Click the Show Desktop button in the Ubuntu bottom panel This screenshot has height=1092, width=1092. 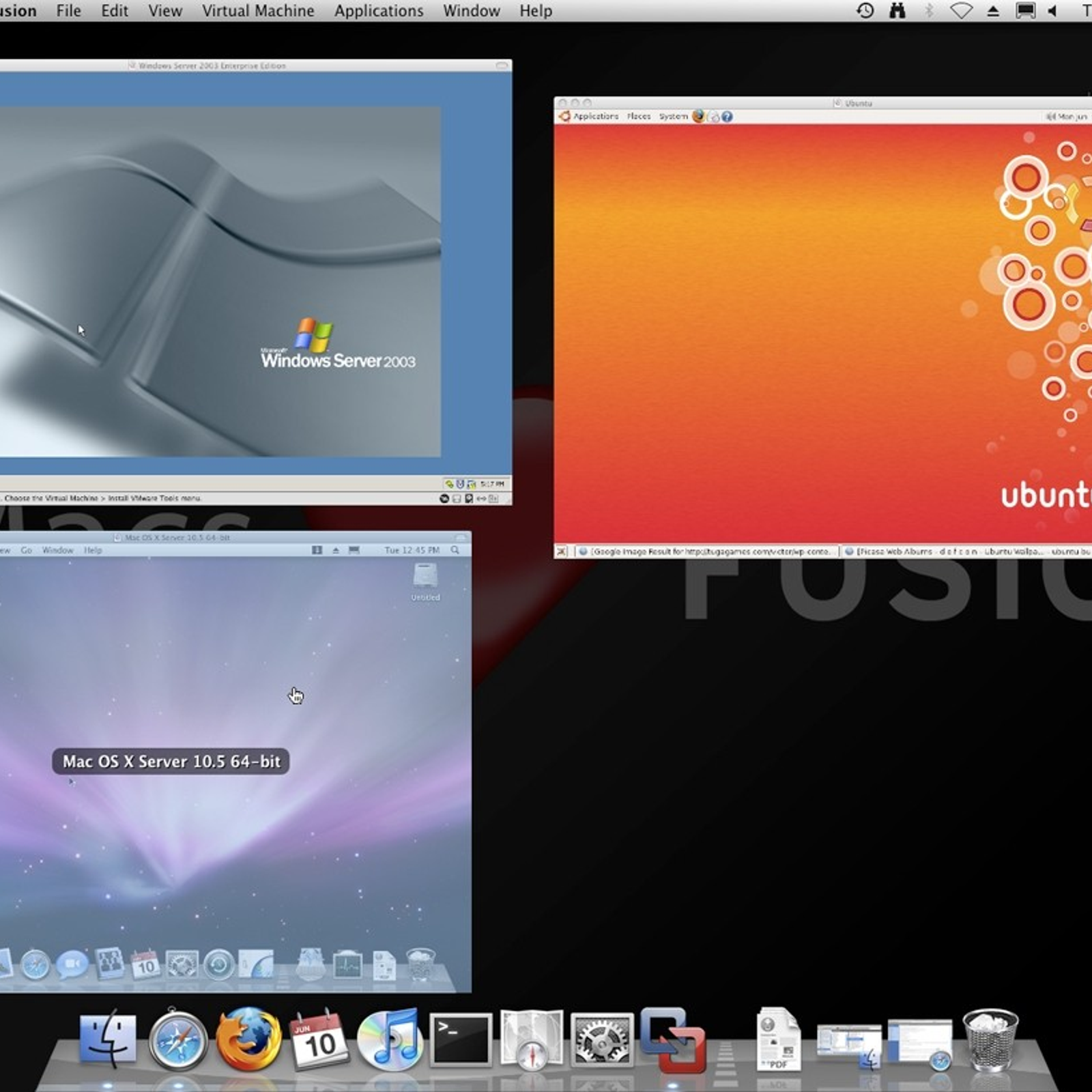561,551
